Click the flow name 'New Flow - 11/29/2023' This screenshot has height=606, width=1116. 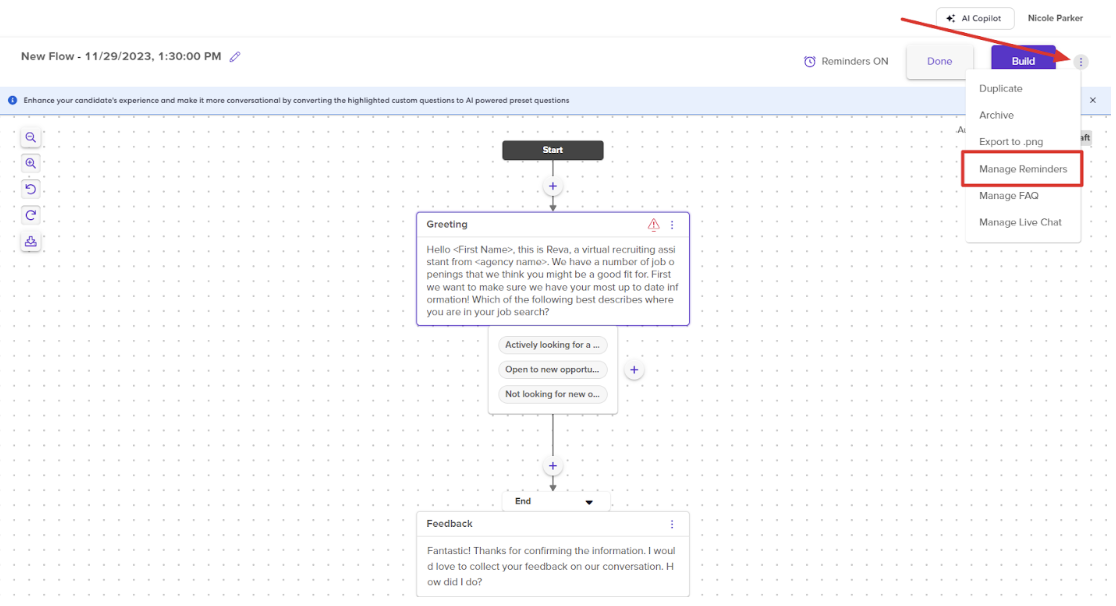121,56
